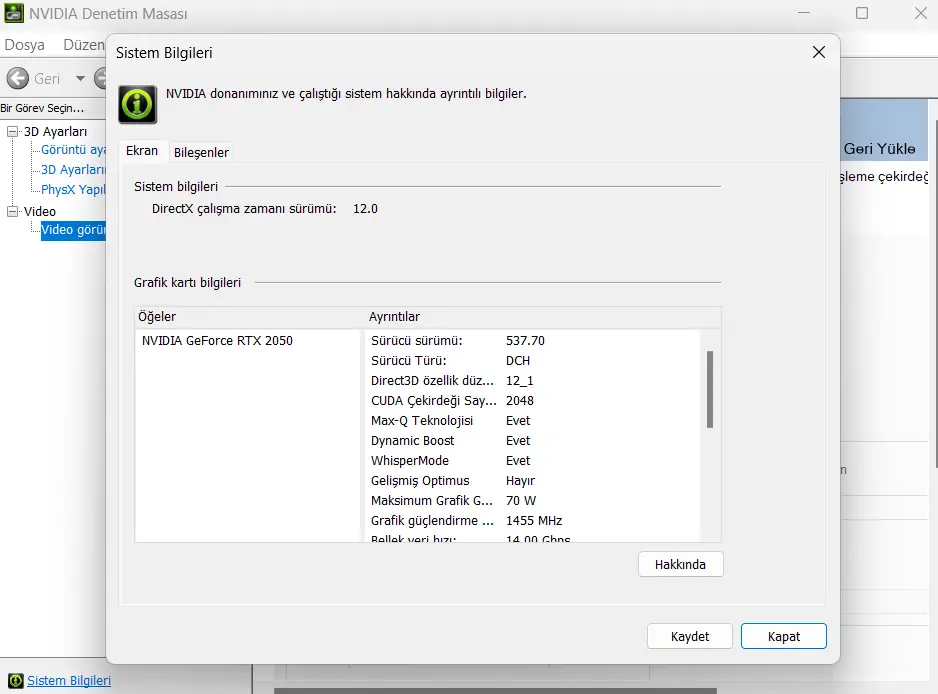Screen dimensions: 938x694
Task: Select the NVIDIA GeForce RTX 2050 list item
Action: click(217, 340)
